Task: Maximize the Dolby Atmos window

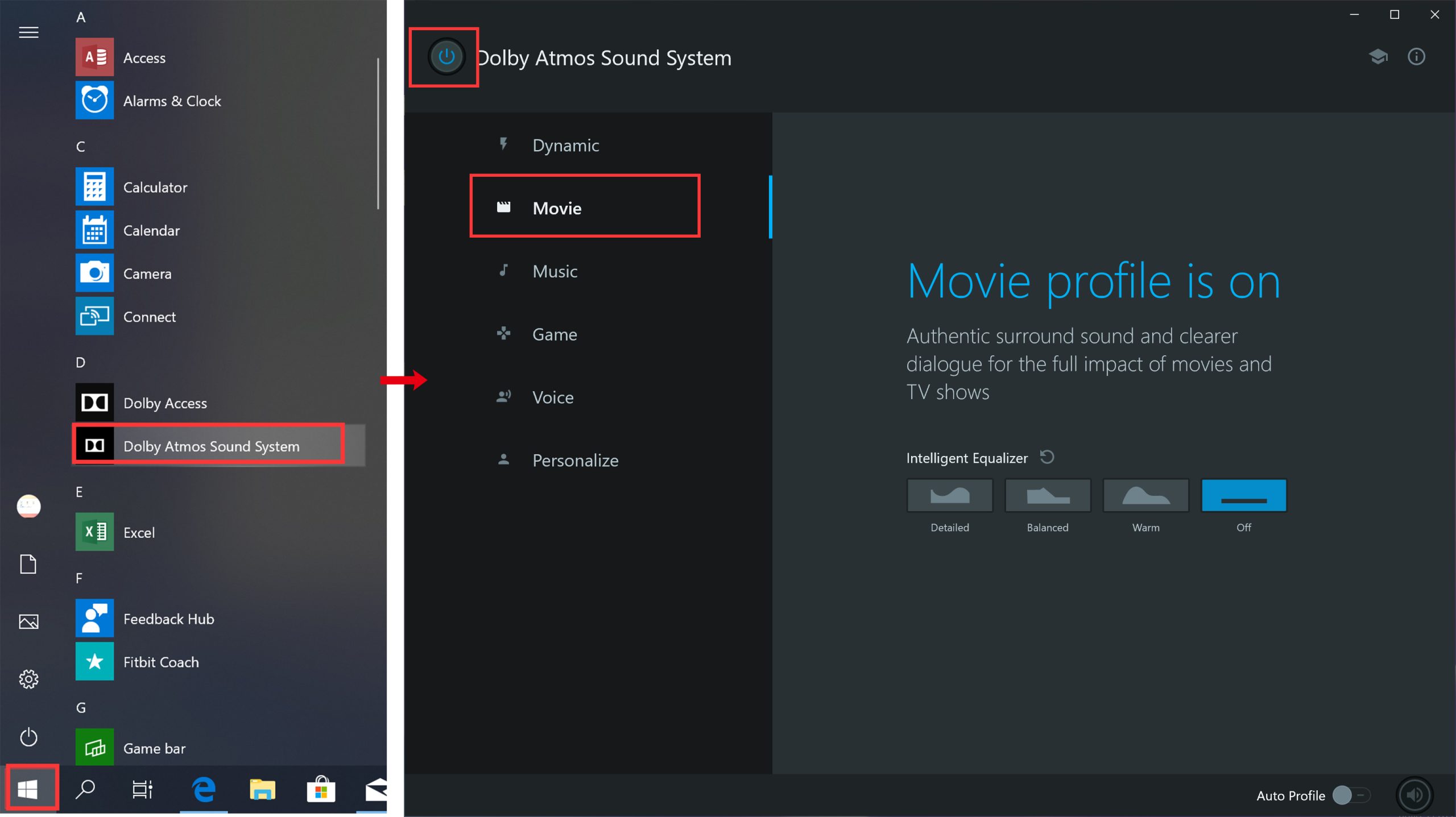Action: pos(1394,15)
